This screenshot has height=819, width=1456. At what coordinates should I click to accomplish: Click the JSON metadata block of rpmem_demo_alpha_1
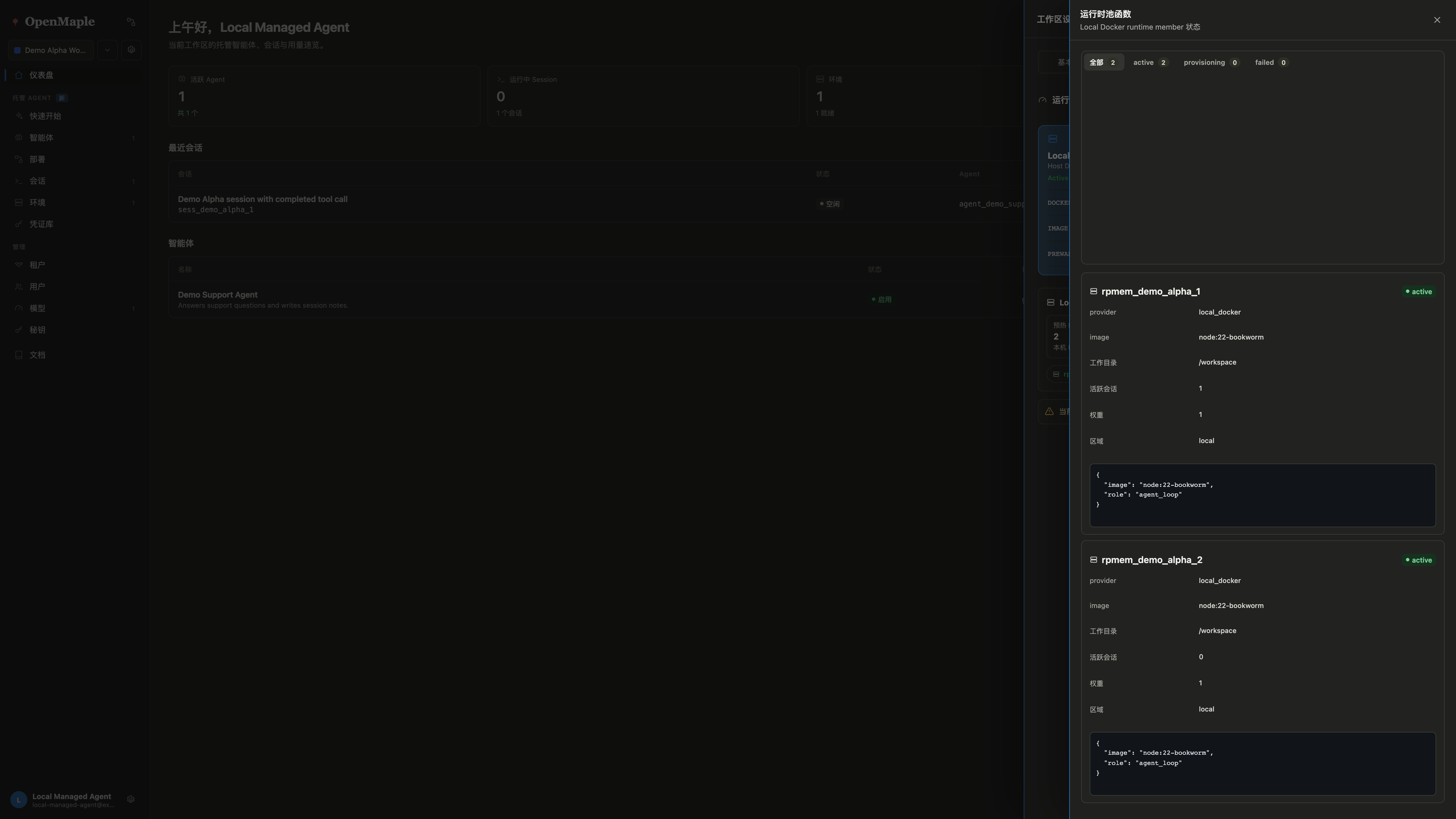click(1262, 495)
